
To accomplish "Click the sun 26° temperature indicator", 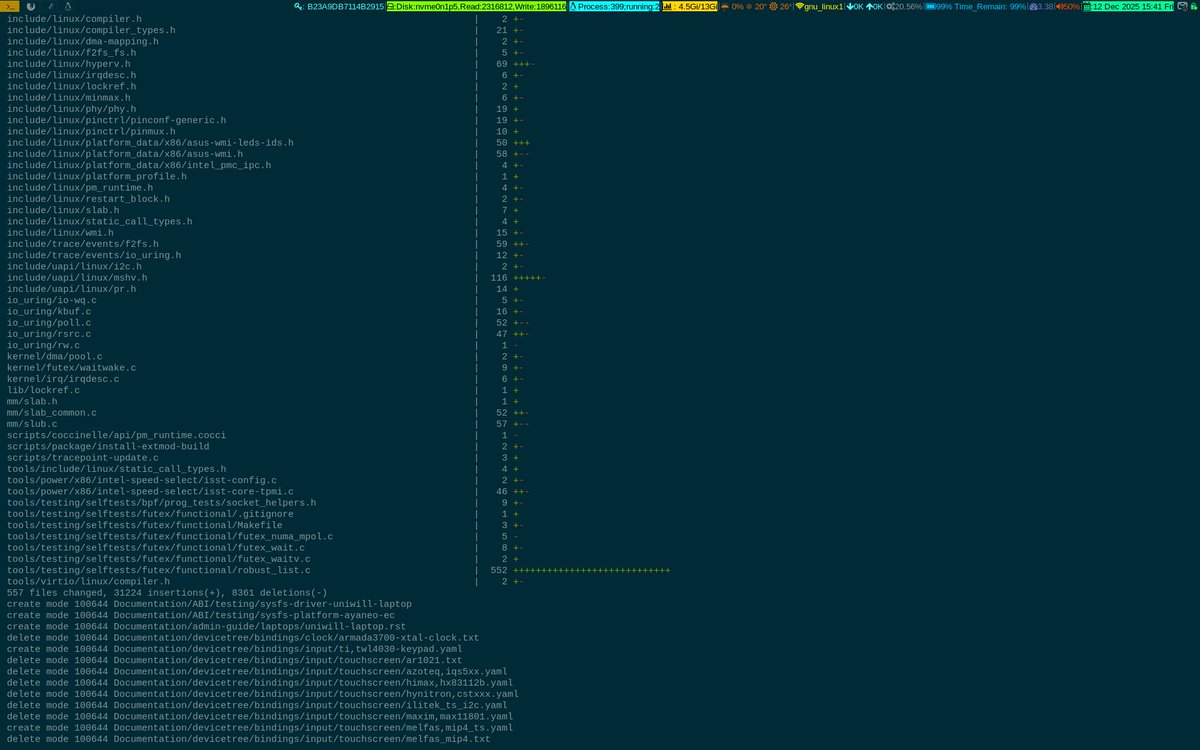I will tap(781, 6).
